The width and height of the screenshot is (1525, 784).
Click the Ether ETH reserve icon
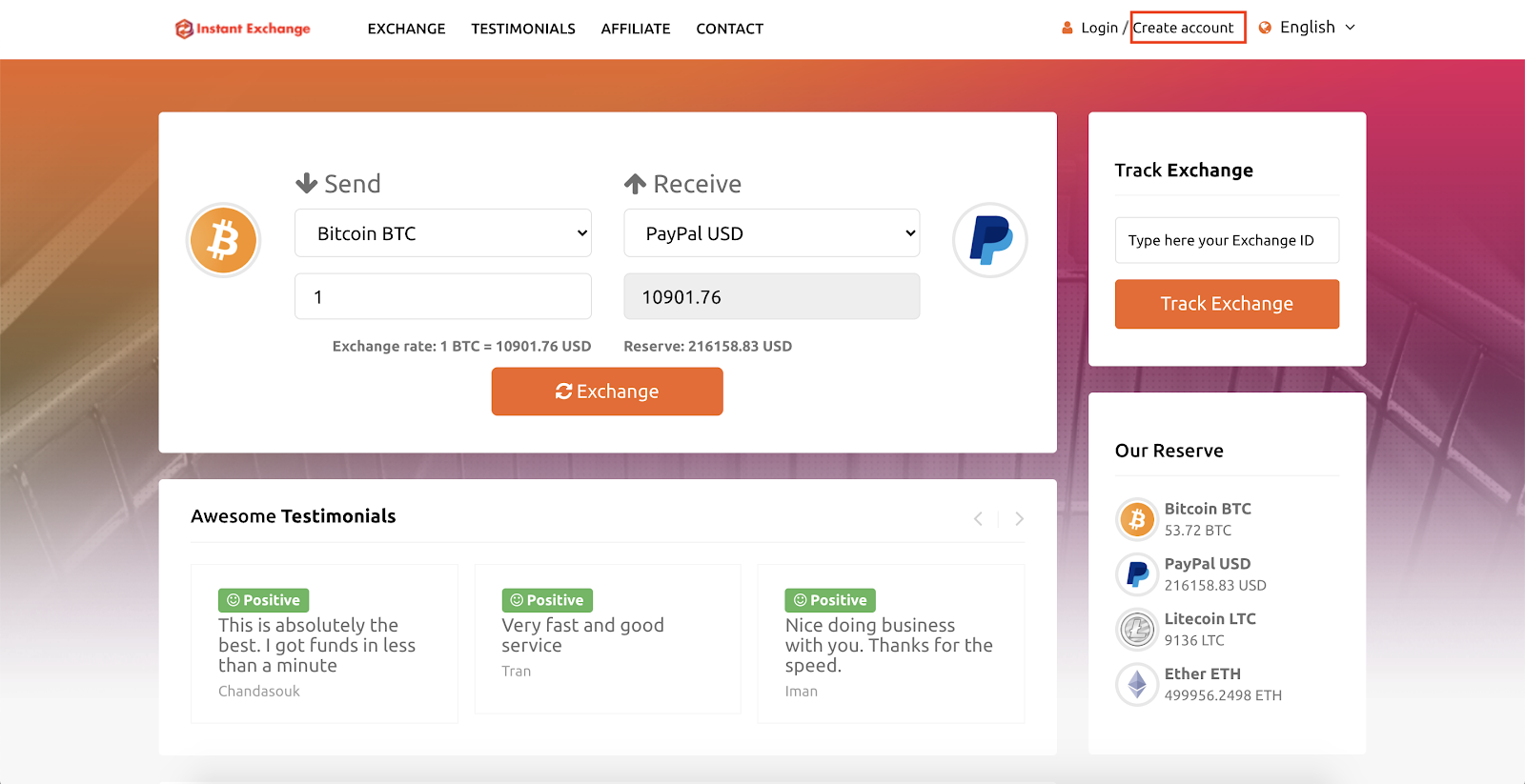click(x=1137, y=684)
